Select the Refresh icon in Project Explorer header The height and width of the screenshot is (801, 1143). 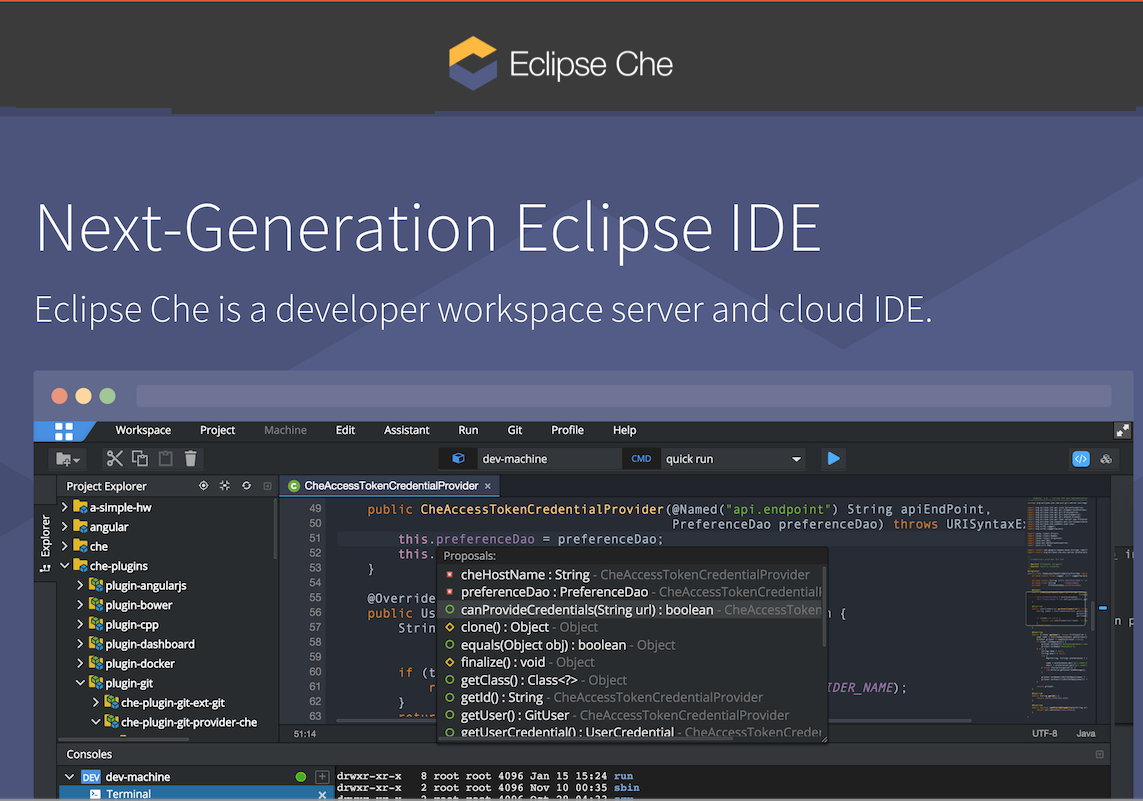pos(246,485)
